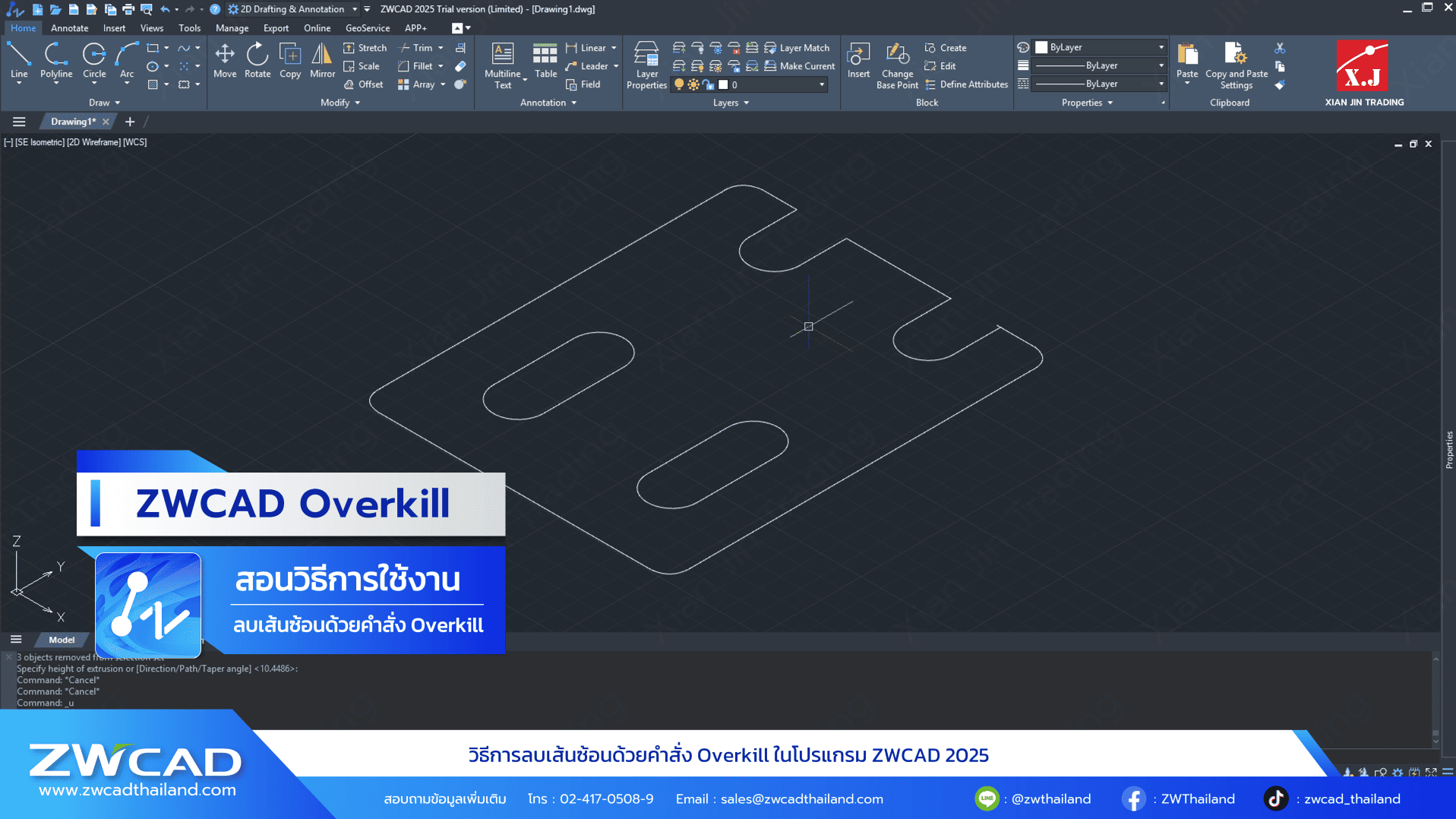Click Change Base Point tool
The image size is (1456, 819).
click(897, 65)
